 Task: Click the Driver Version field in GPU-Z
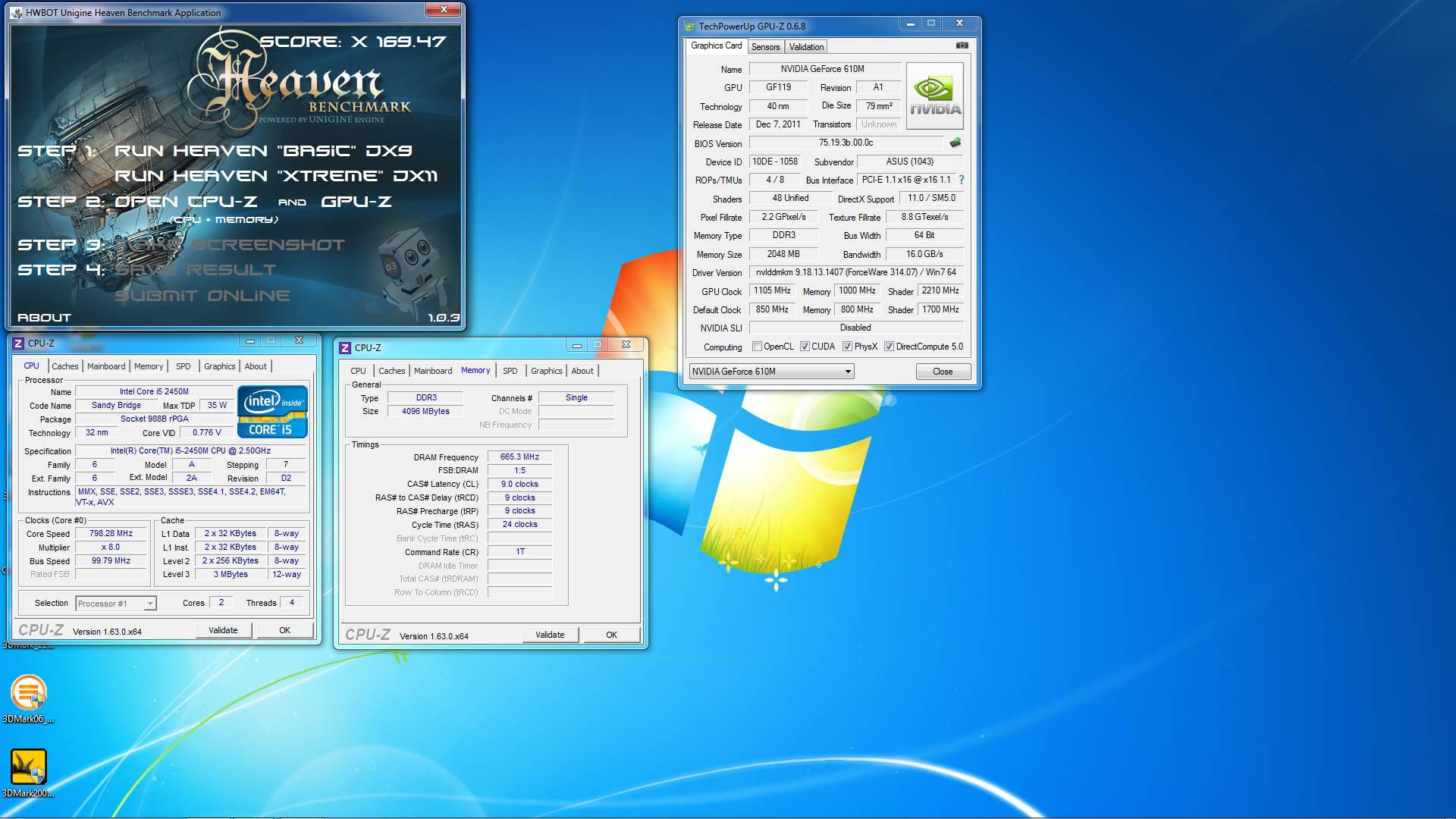(856, 272)
